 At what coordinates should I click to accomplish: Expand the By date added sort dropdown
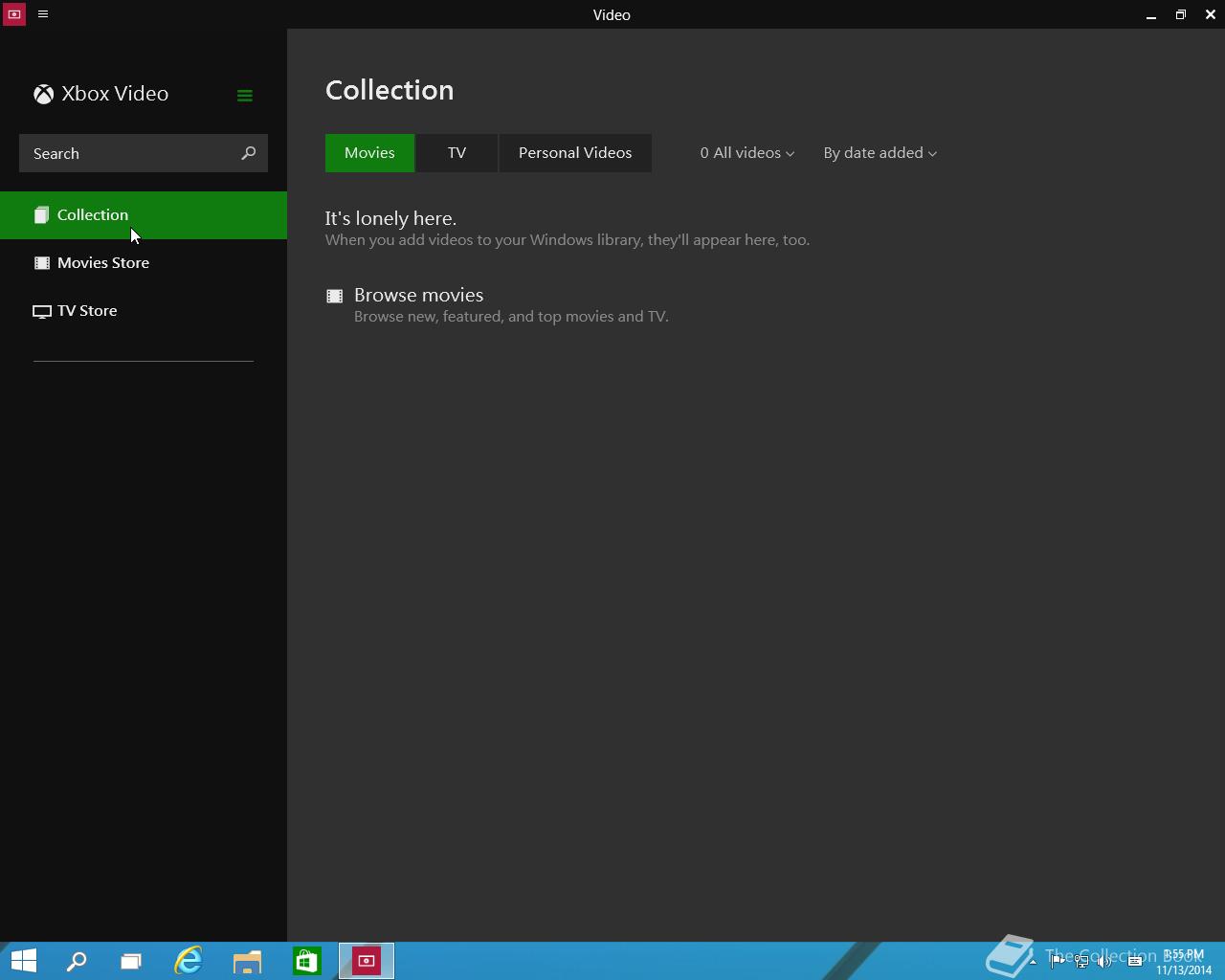coord(880,153)
